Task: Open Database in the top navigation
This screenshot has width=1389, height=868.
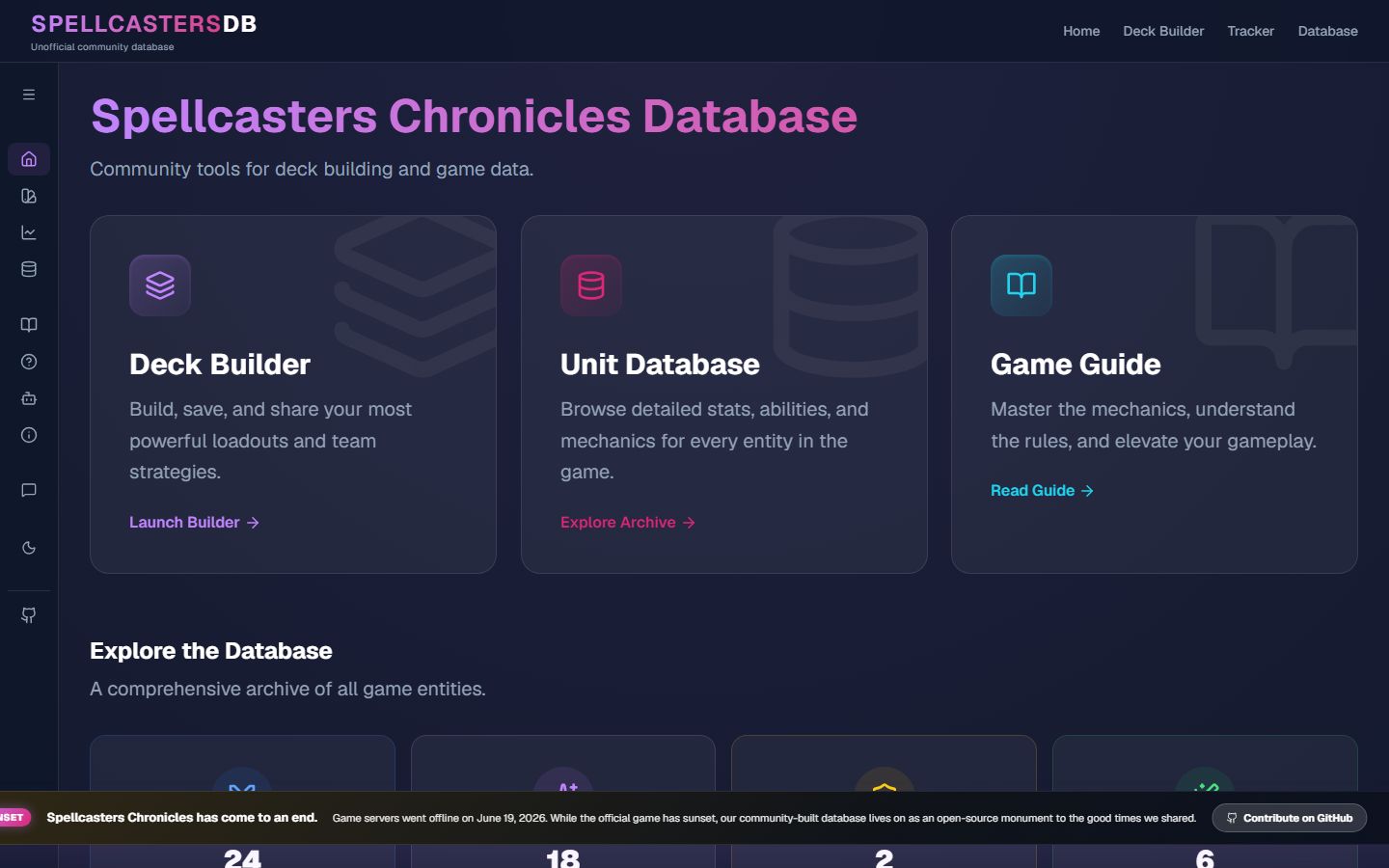Action: [1328, 31]
